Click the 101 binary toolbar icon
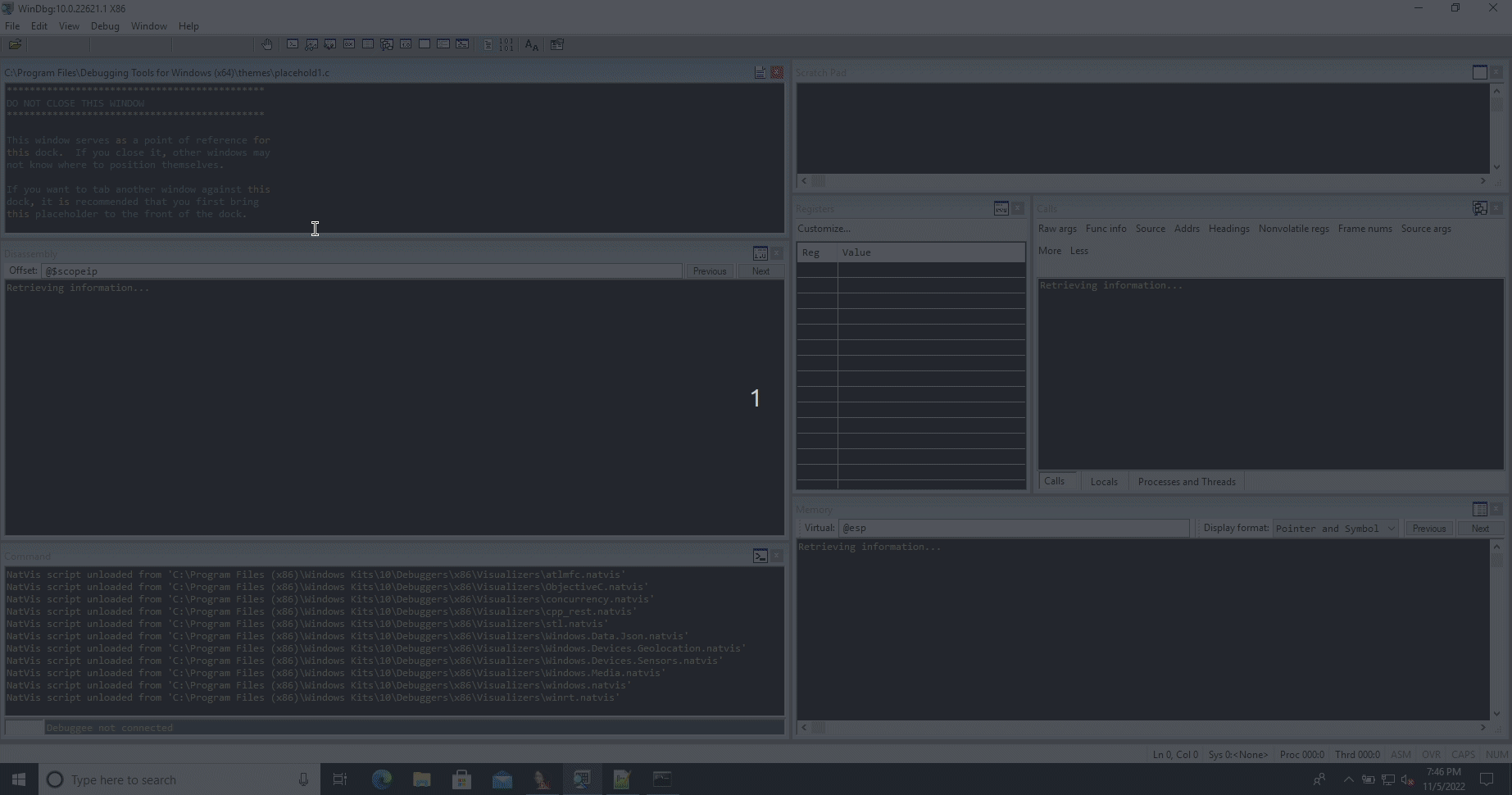The height and width of the screenshot is (795, 1512). (x=506, y=45)
